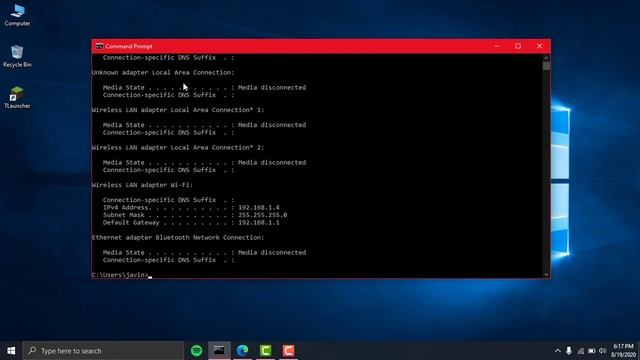Open the red Camtasia recorder taskbar icon
This screenshot has width=640, height=360.
pos(289,351)
